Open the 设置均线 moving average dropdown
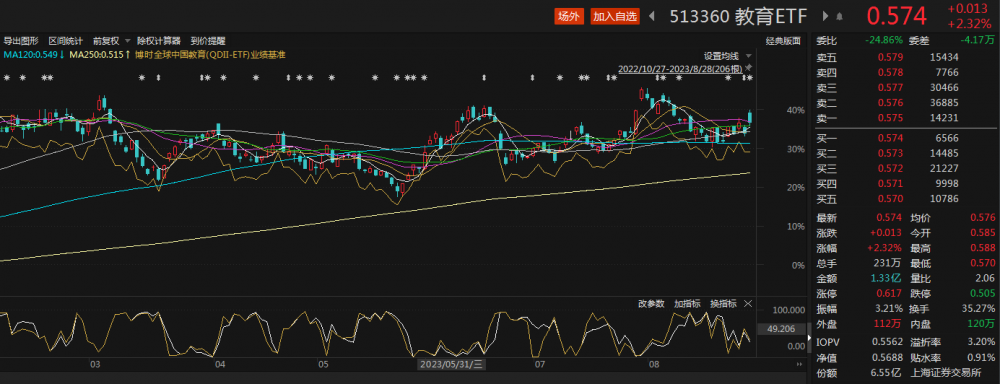Image resolution: width=1000 pixels, height=384 pixels. click(x=727, y=55)
